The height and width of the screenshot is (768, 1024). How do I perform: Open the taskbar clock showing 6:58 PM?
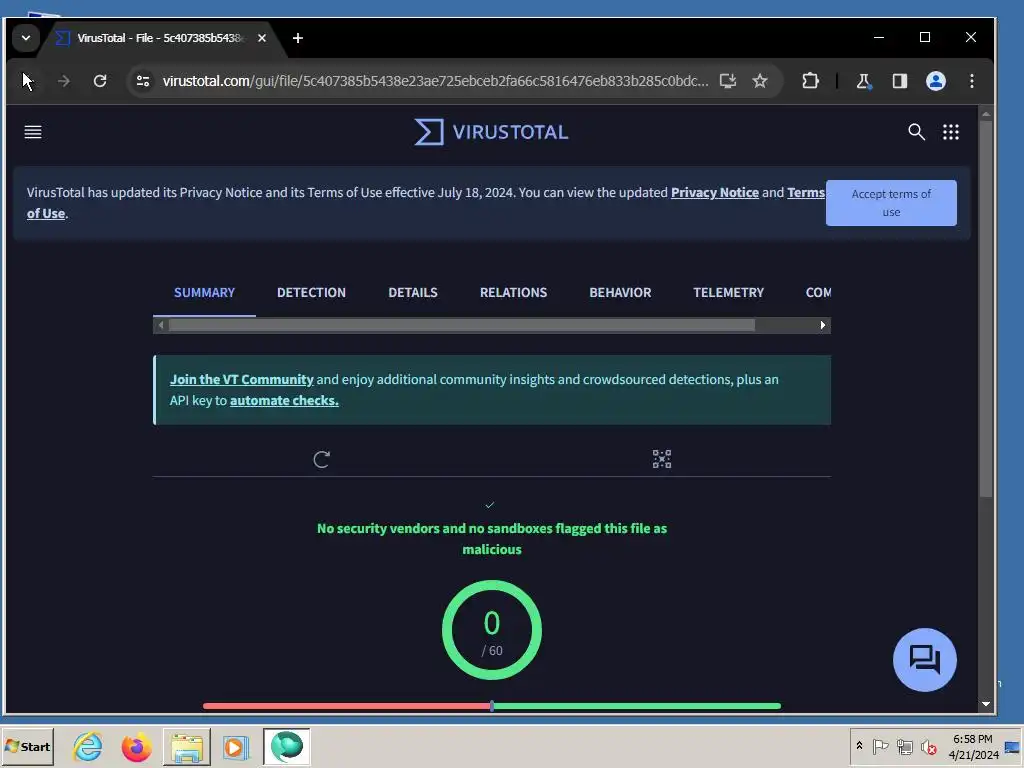click(973, 746)
